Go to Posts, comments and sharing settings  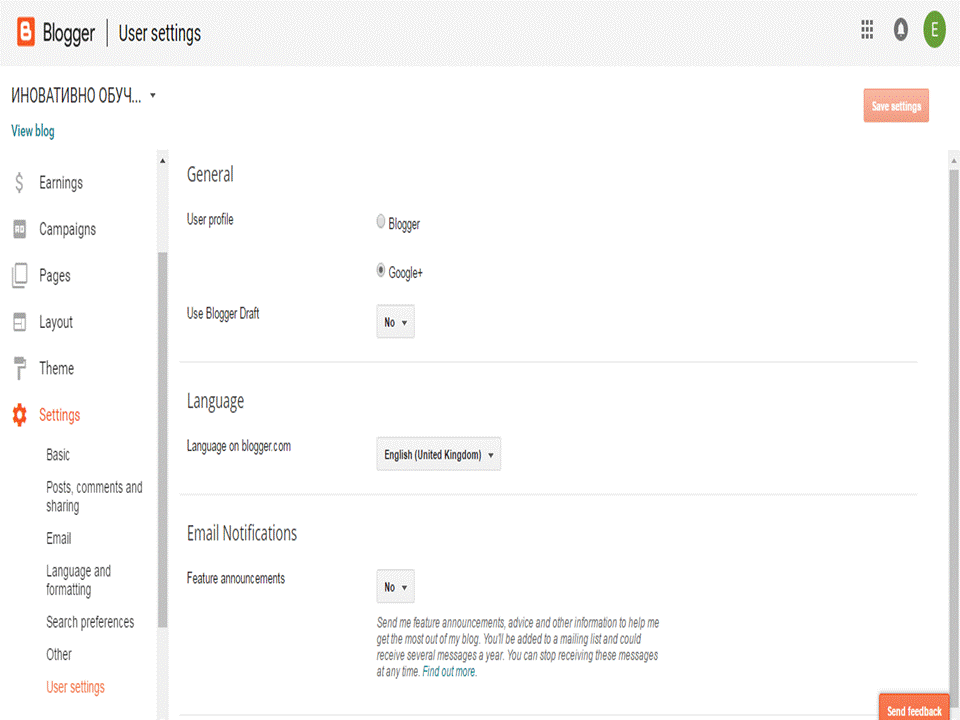94,497
